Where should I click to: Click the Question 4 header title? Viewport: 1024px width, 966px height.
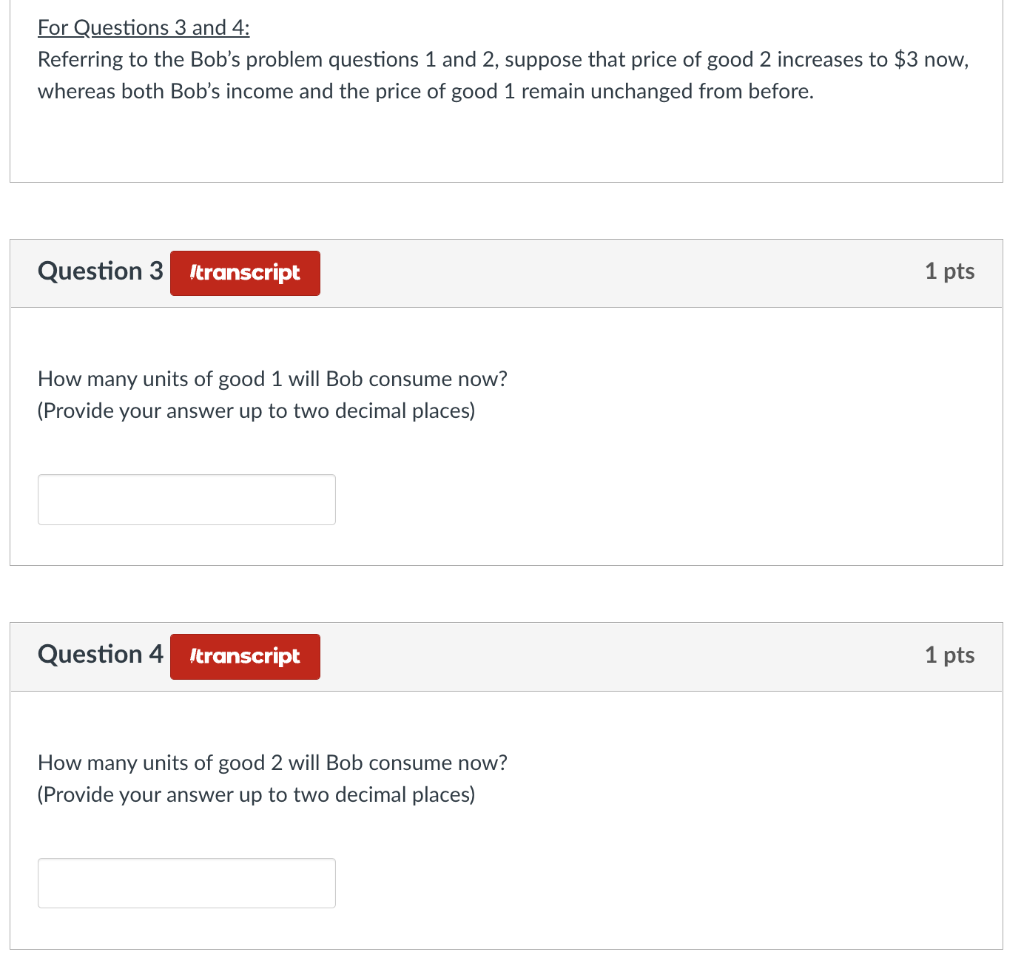(x=100, y=655)
